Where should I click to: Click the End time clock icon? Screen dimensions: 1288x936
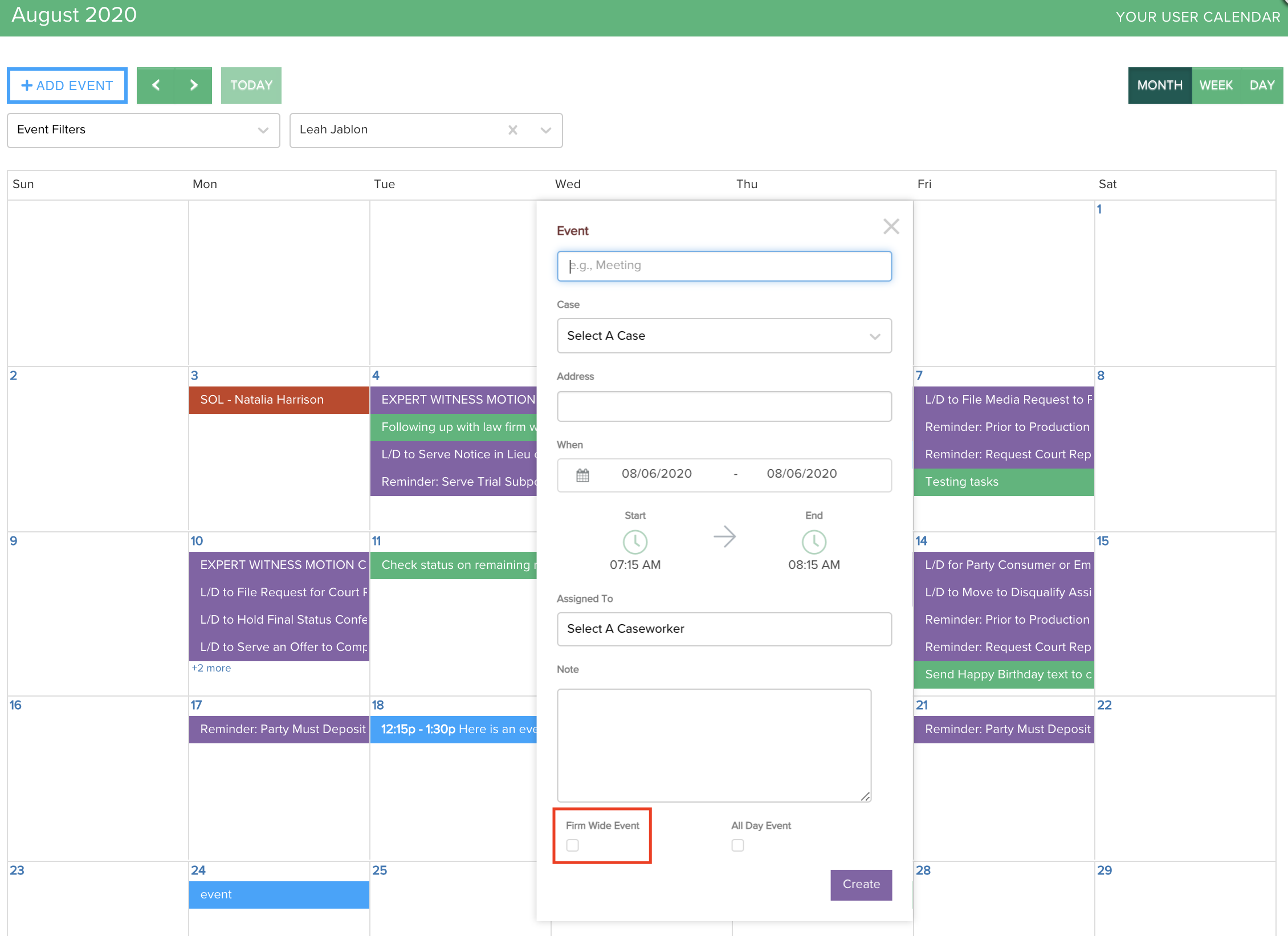(x=814, y=542)
